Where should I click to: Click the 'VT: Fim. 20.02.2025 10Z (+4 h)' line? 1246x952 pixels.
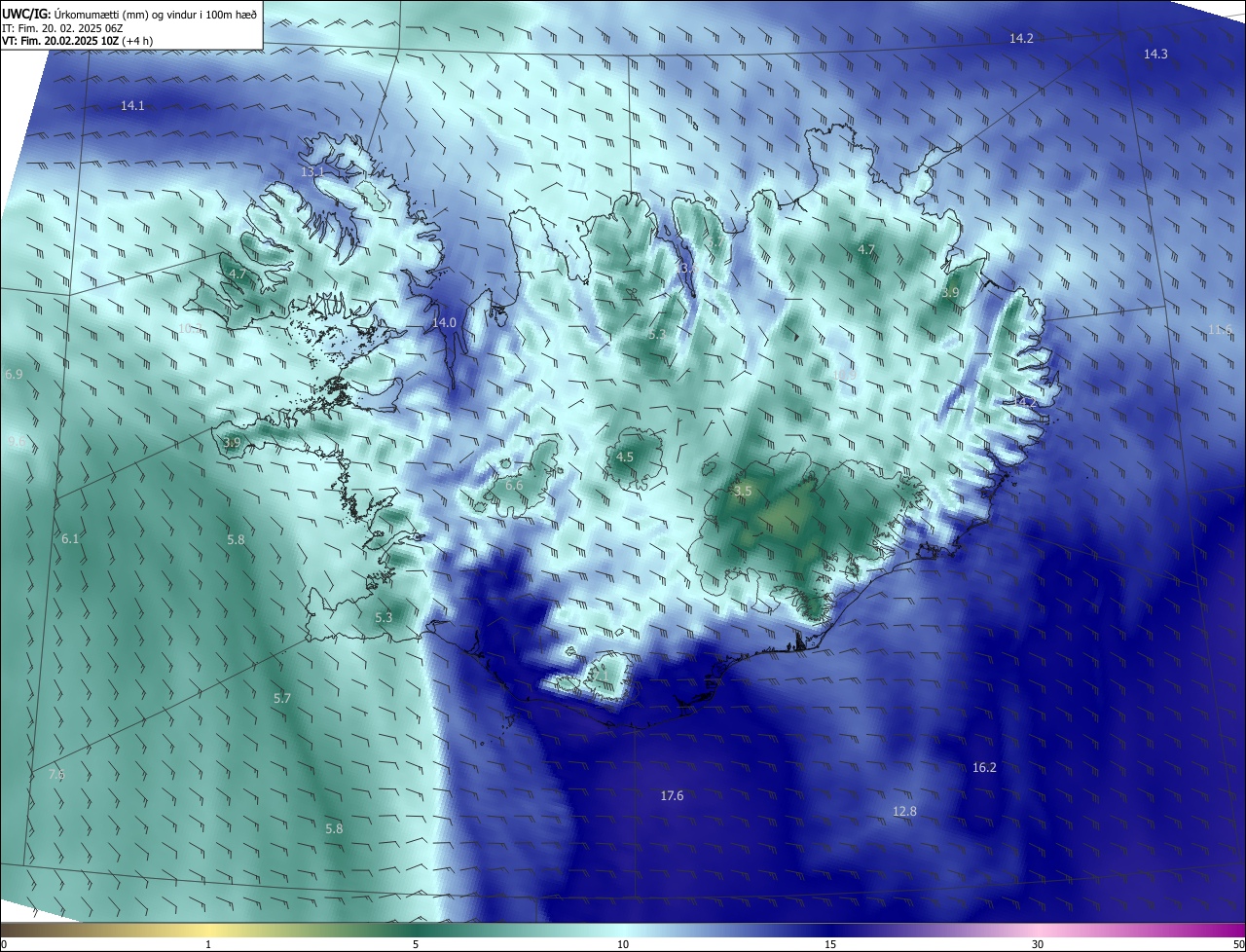[x=77, y=41]
